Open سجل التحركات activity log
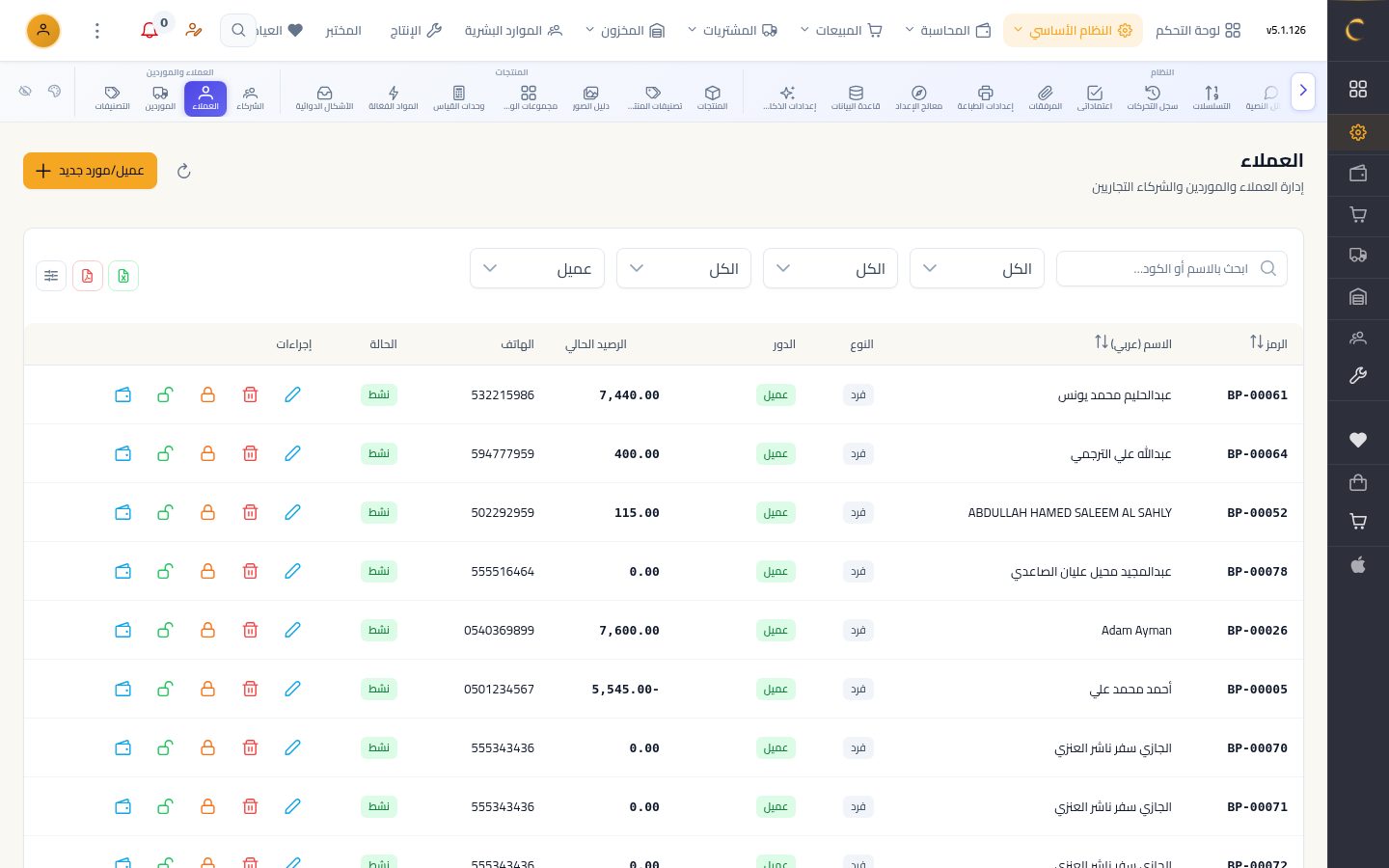This screenshot has width=1389, height=868. (1153, 96)
